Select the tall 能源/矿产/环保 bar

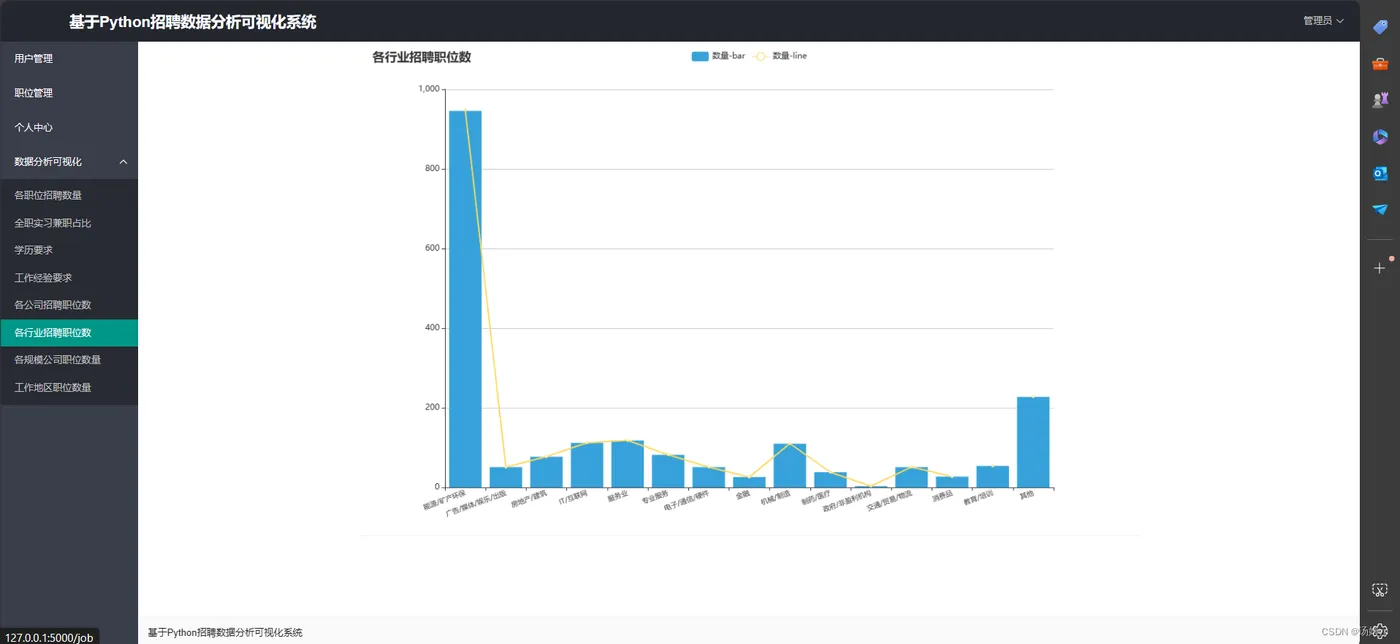point(465,299)
